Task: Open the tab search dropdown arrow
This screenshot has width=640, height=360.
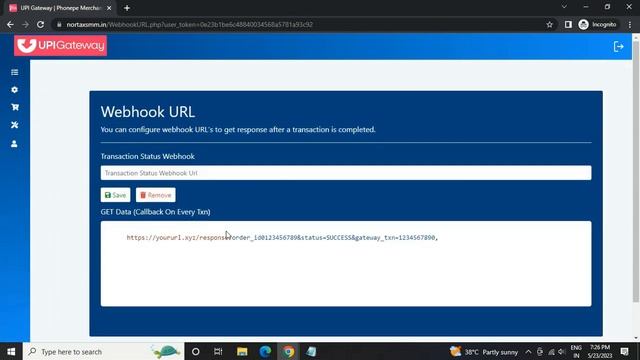Action: click(x=564, y=7)
